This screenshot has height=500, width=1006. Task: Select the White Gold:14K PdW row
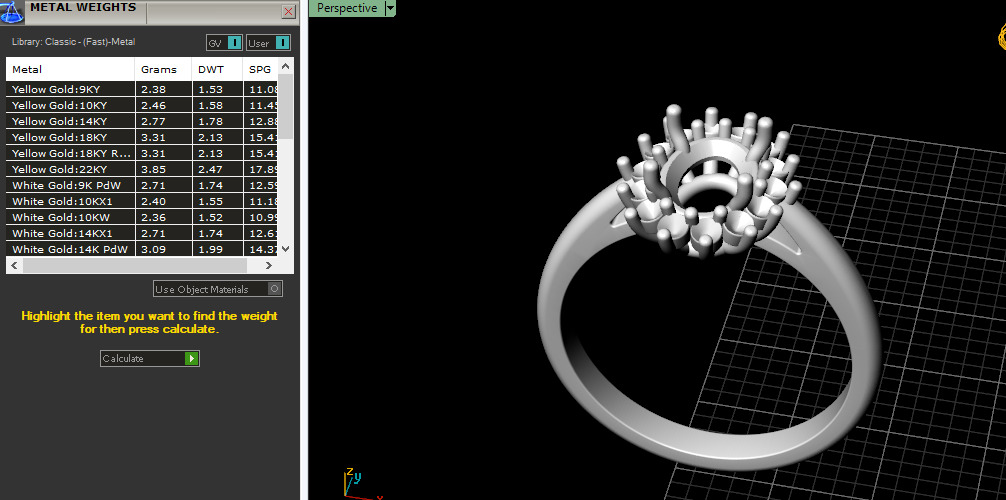(142, 249)
